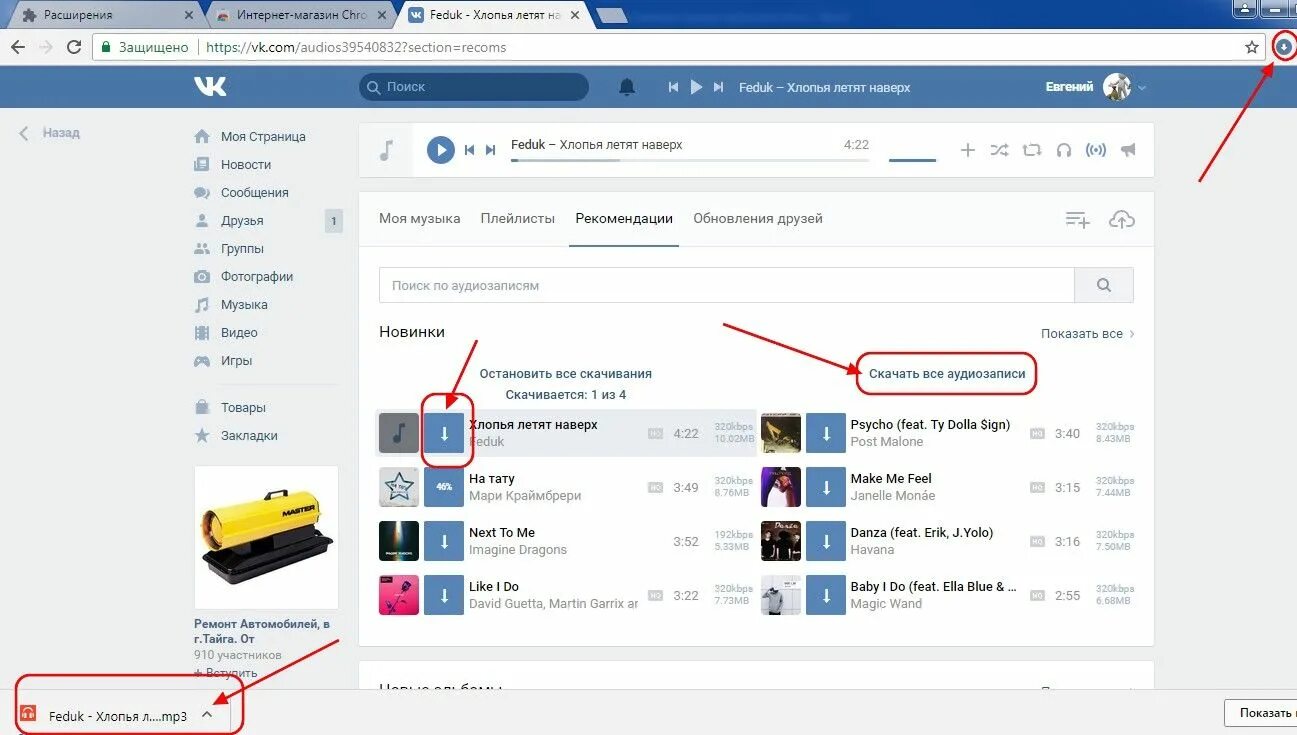Screen dimensions: 1297x735
Task: Download the track Danza
Action: pyautogui.click(x=826, y=541)
